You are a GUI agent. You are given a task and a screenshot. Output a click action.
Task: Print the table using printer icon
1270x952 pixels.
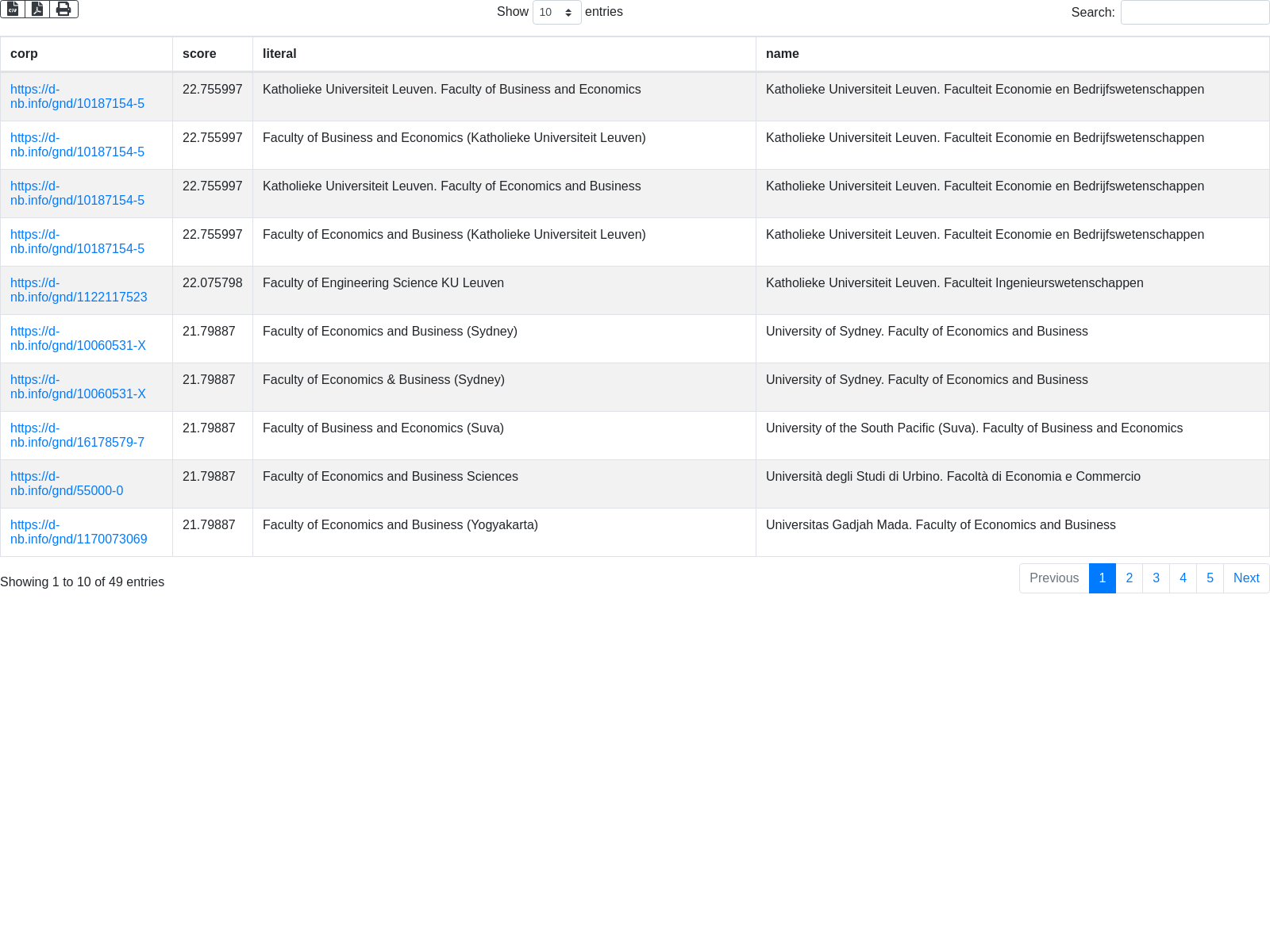[x=63, y=9]
